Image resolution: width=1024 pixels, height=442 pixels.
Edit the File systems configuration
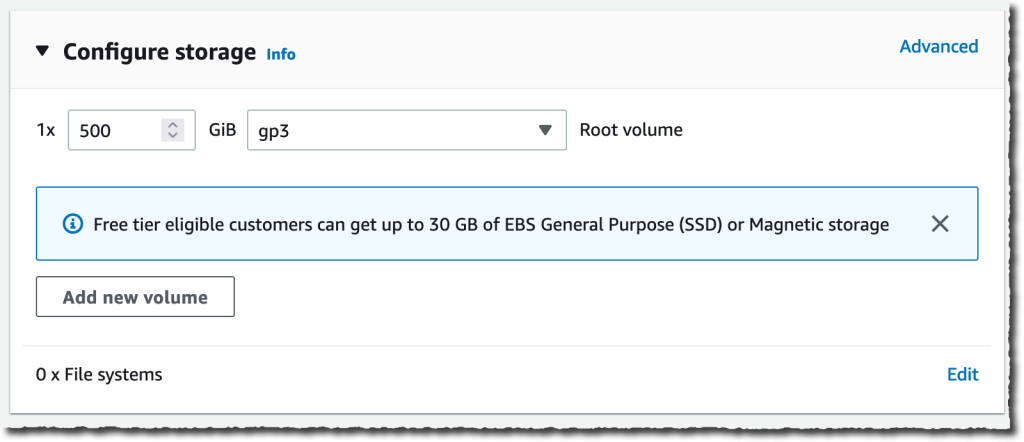(x=963, y=375)
